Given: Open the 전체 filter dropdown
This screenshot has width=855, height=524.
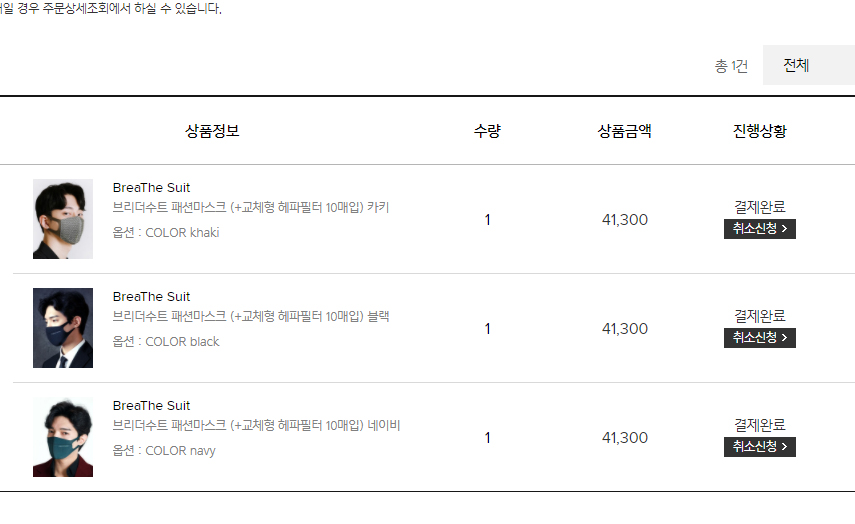Looking at the screenshot, I should coord(807,66).
